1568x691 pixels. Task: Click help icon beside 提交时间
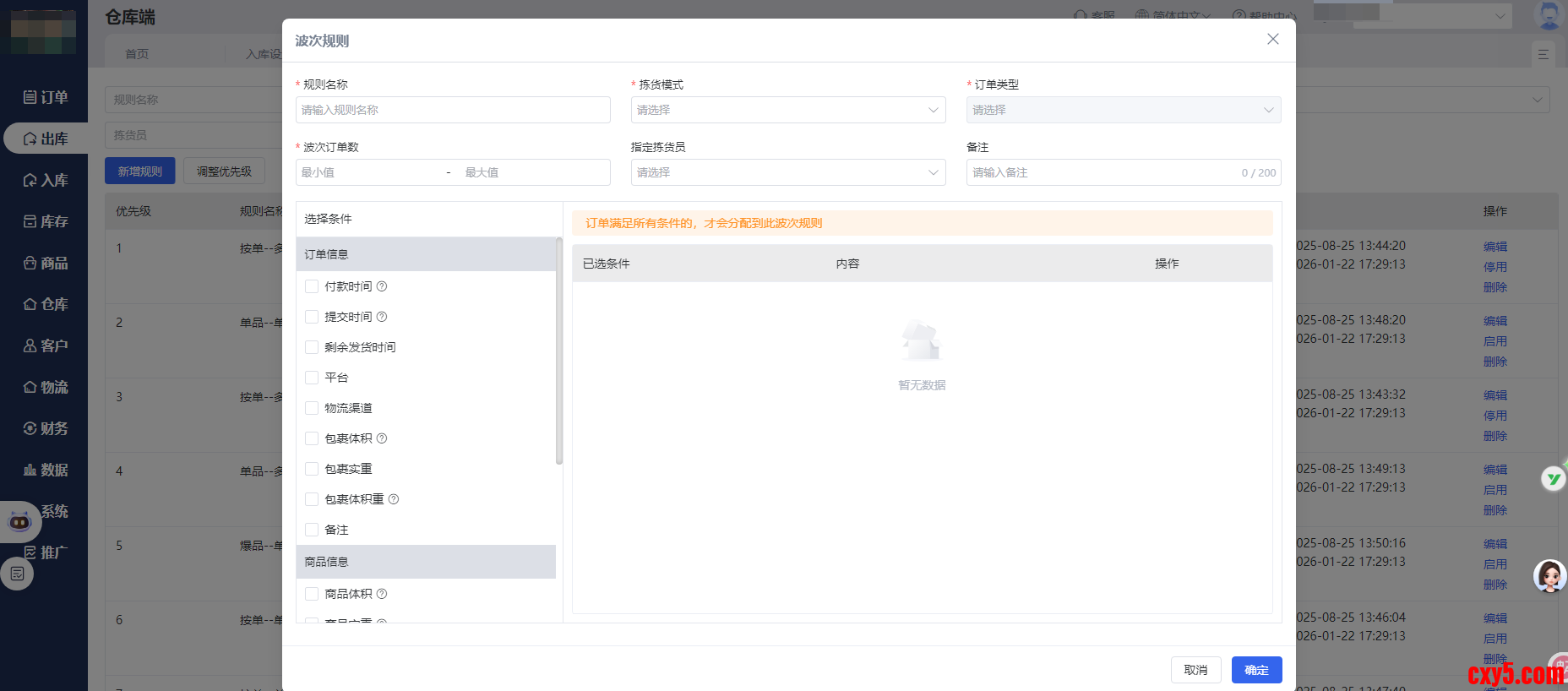point(382,317)
